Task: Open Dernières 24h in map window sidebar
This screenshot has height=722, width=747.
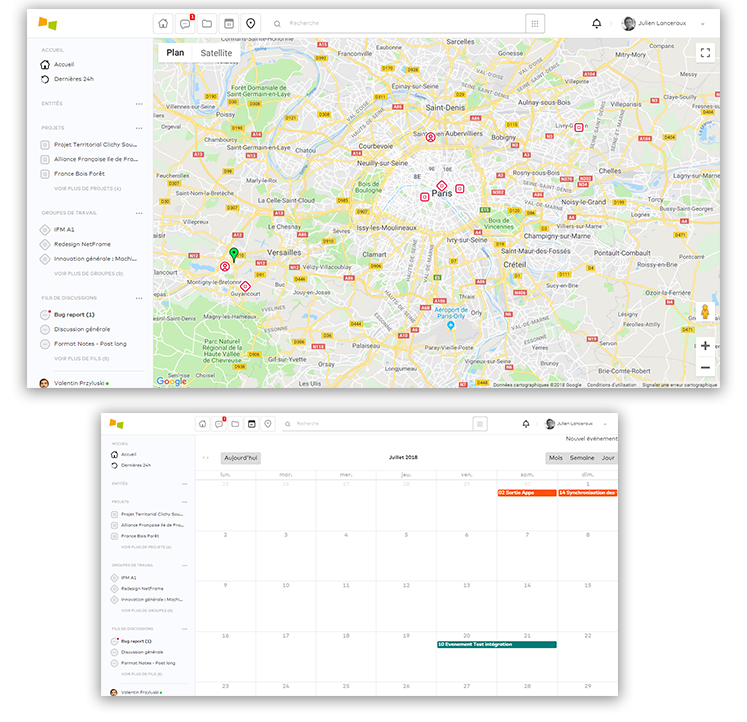Action: 67,79
